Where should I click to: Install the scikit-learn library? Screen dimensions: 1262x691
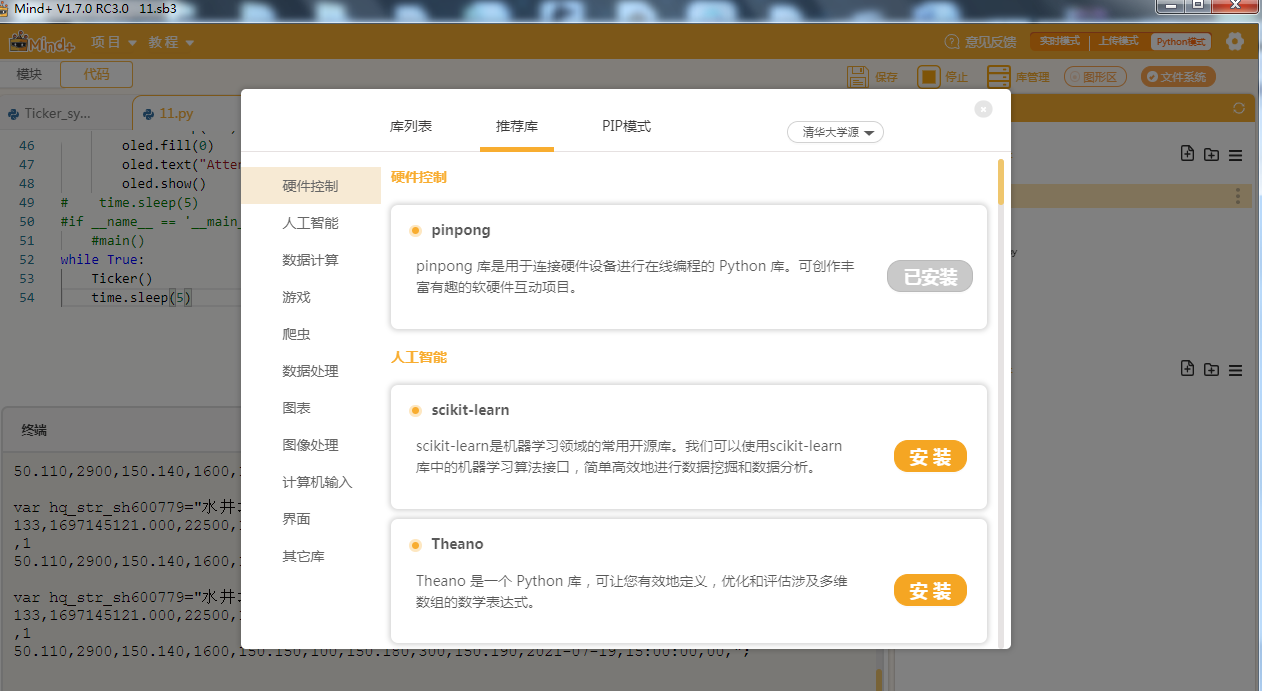click(930, 457)
